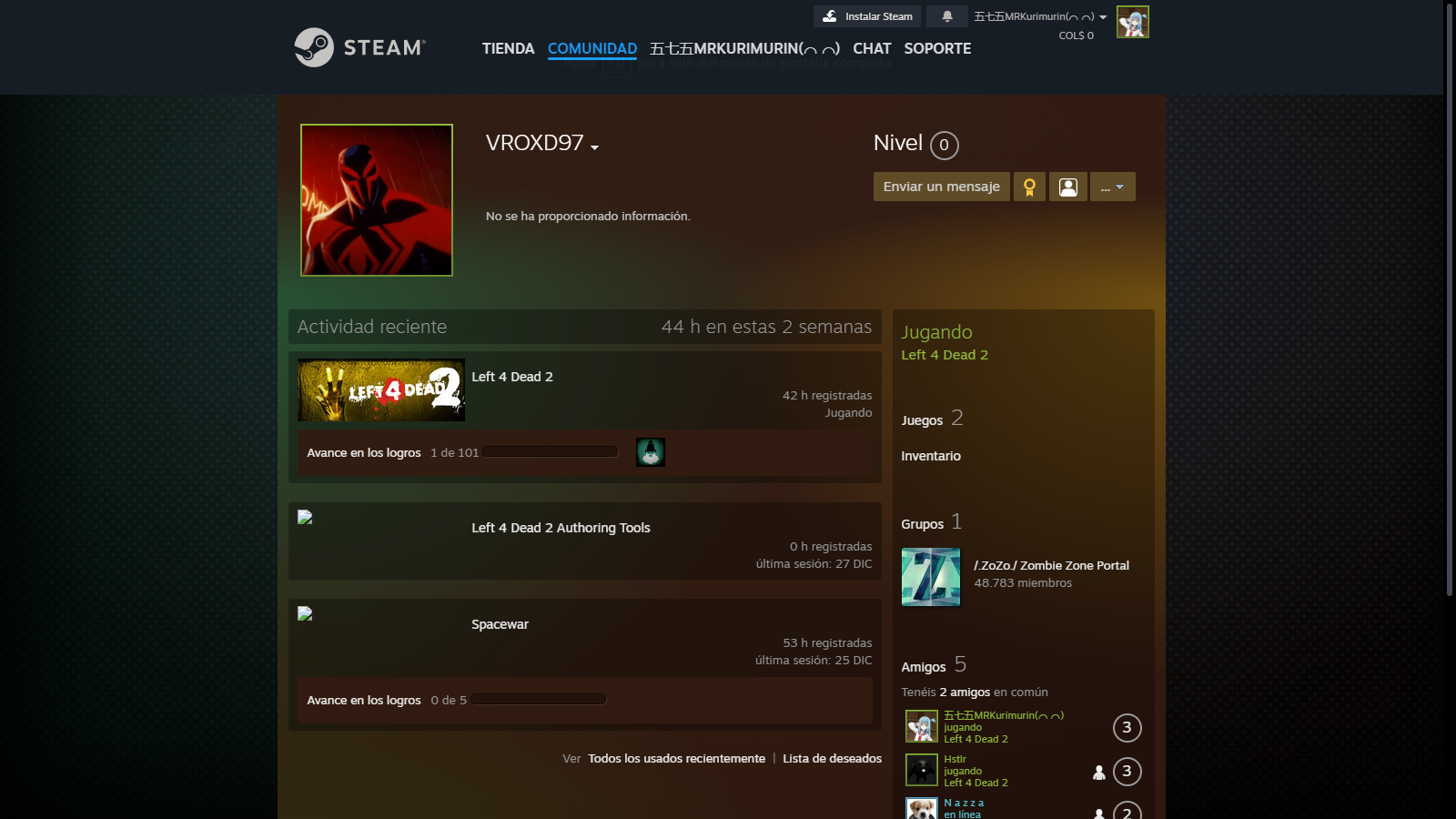Click mutual friend icon beside Hstlr

point(1099,773)
